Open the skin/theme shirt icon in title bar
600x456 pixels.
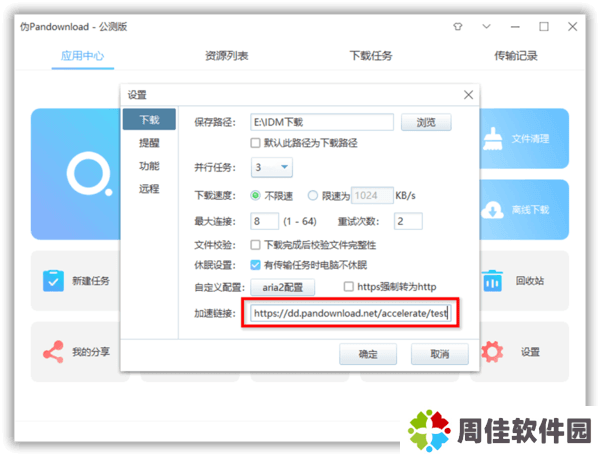[x=457, y=26]
